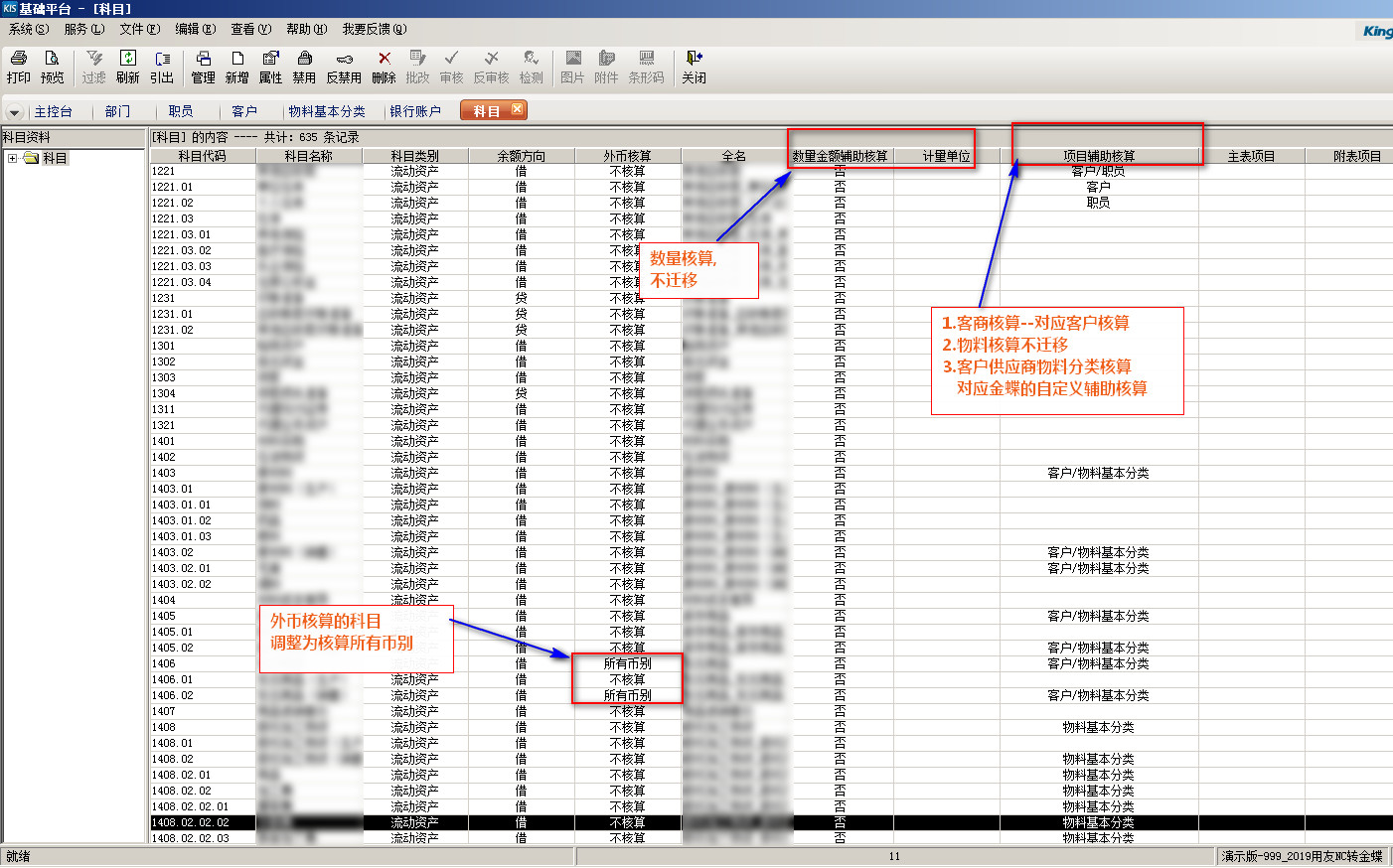
Task: Expand the 科目 tree node
Action: click(x=12, y=158)
